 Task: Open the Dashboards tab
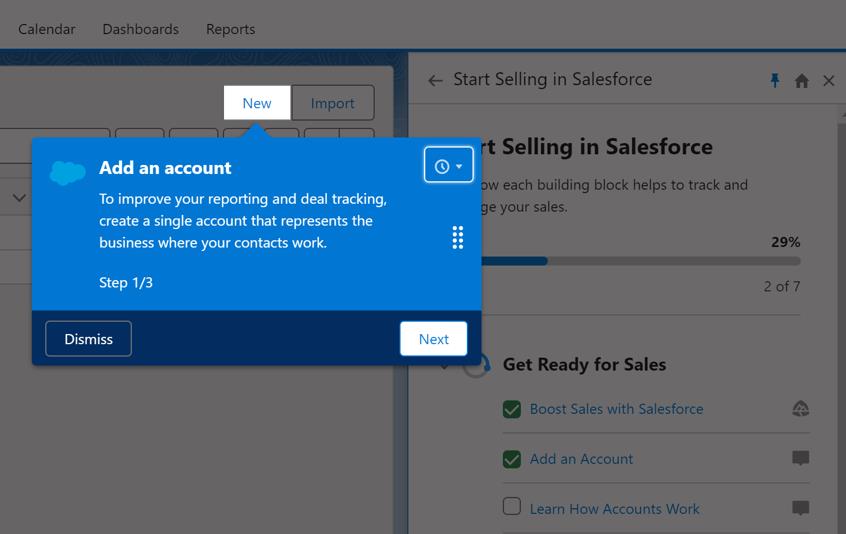click(140, 29)
